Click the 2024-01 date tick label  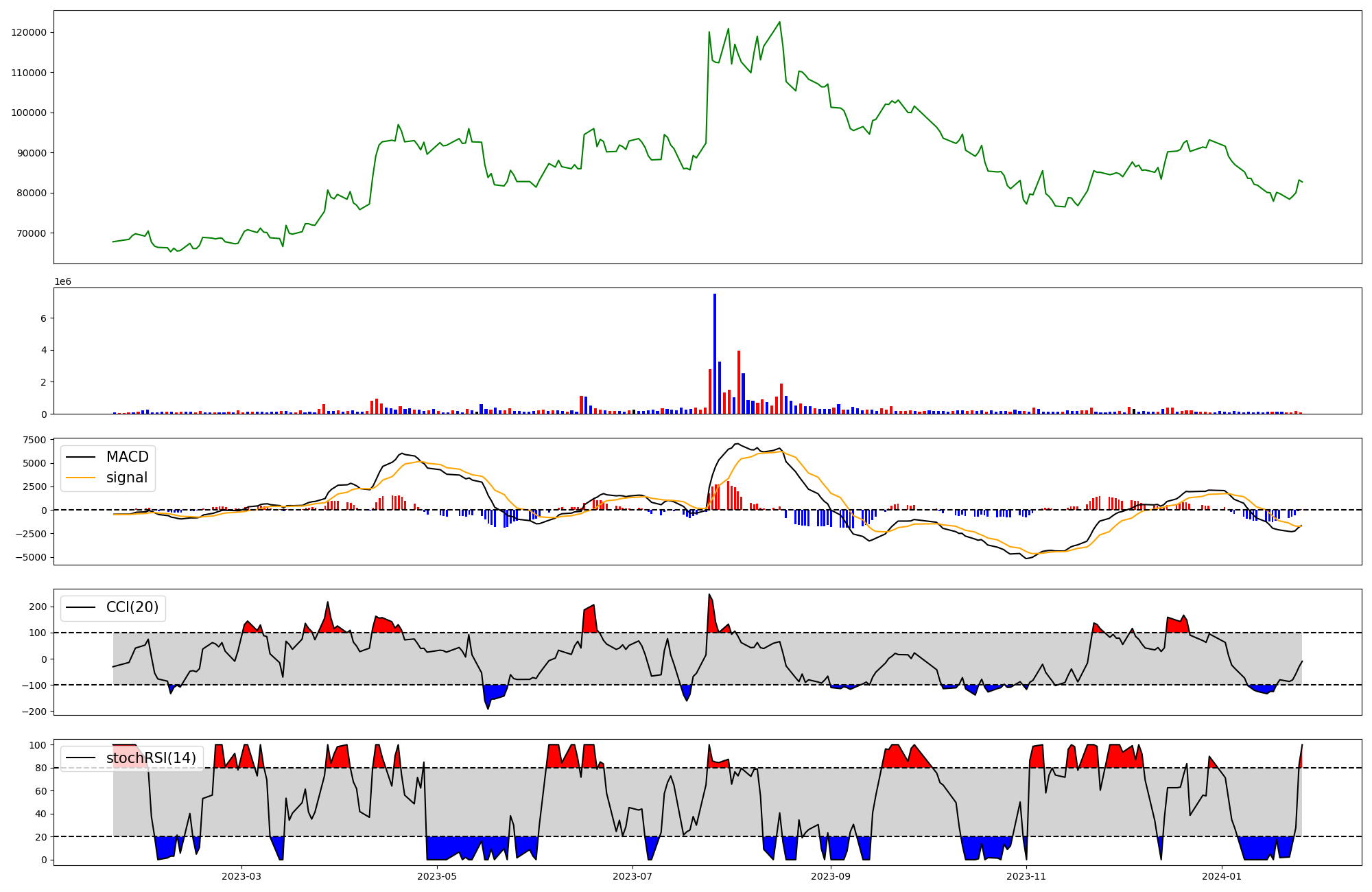[x=1222, y=876]
